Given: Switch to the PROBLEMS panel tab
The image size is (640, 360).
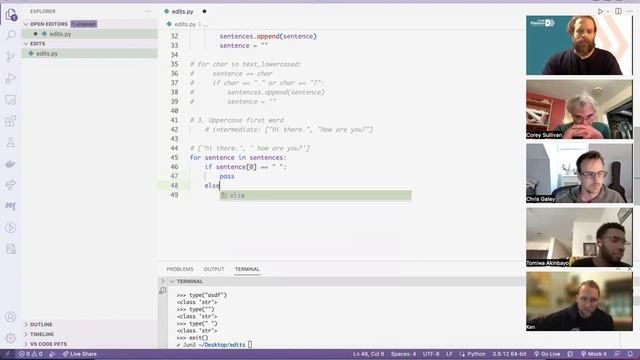Looking at the screenshot, I should click(x=180, y=269).
